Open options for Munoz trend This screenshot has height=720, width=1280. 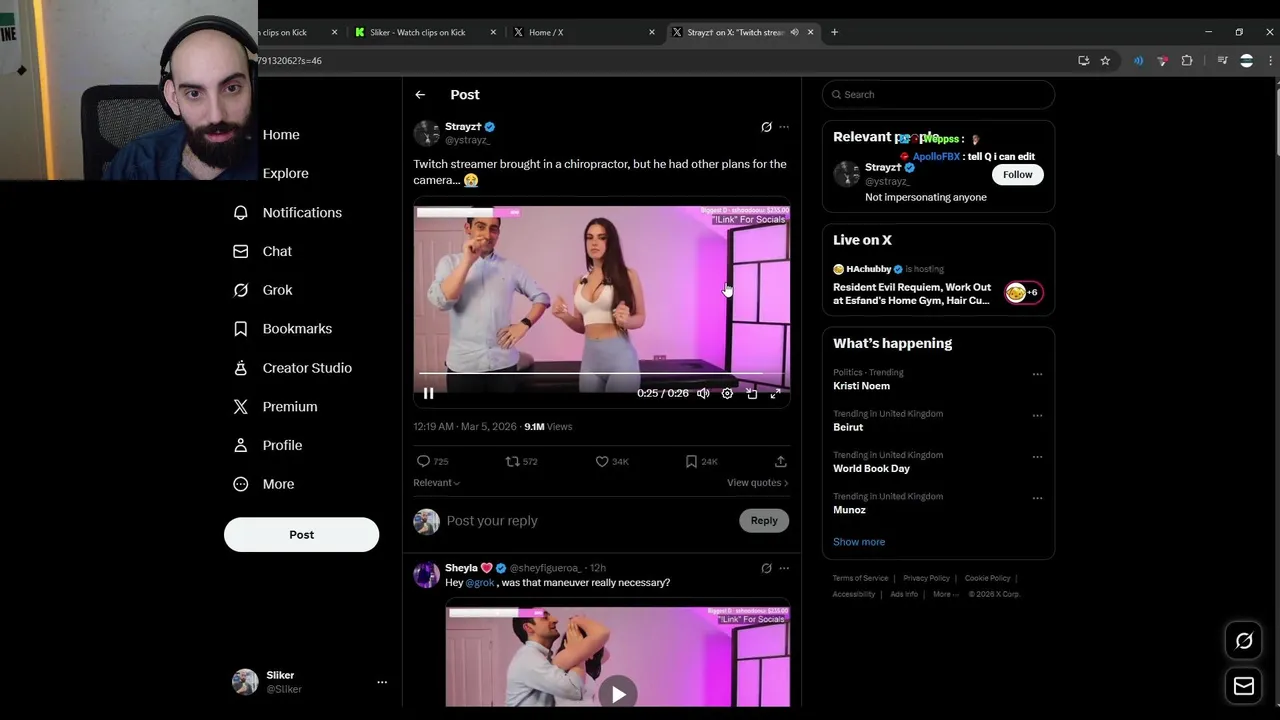(x=1037, y=498)
